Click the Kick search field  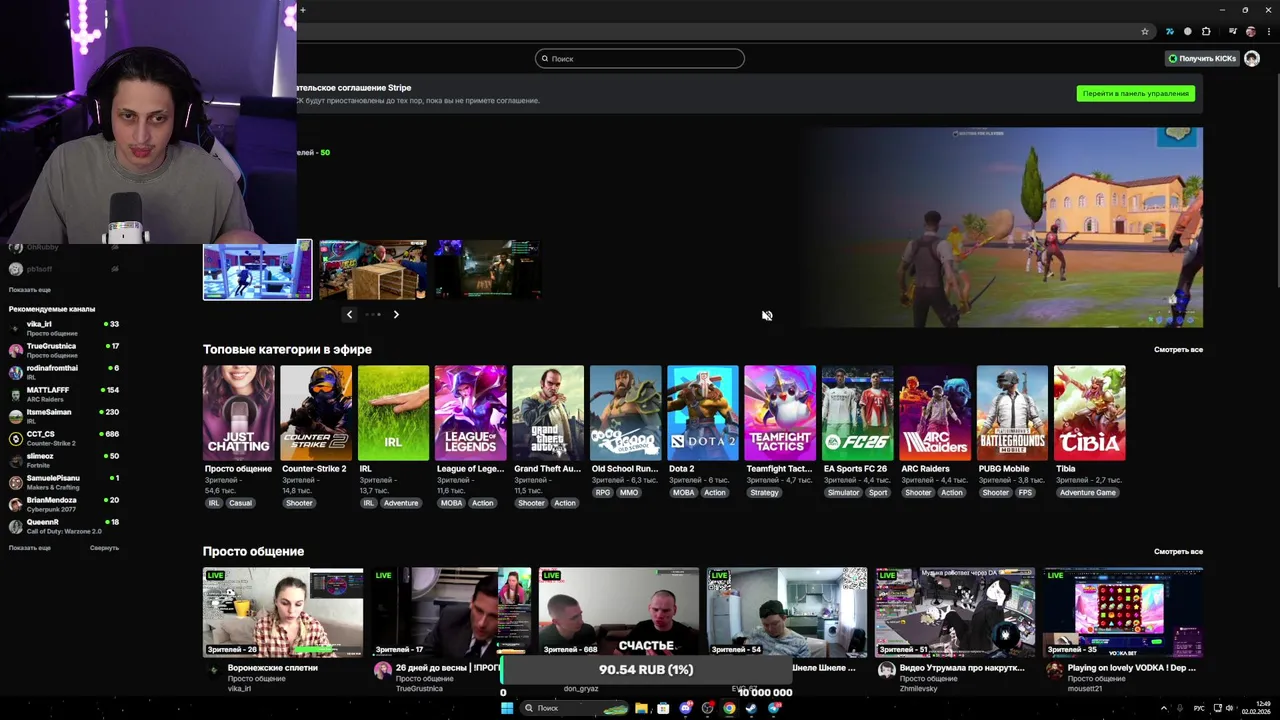pyautogui.click(x=640, y=58)
